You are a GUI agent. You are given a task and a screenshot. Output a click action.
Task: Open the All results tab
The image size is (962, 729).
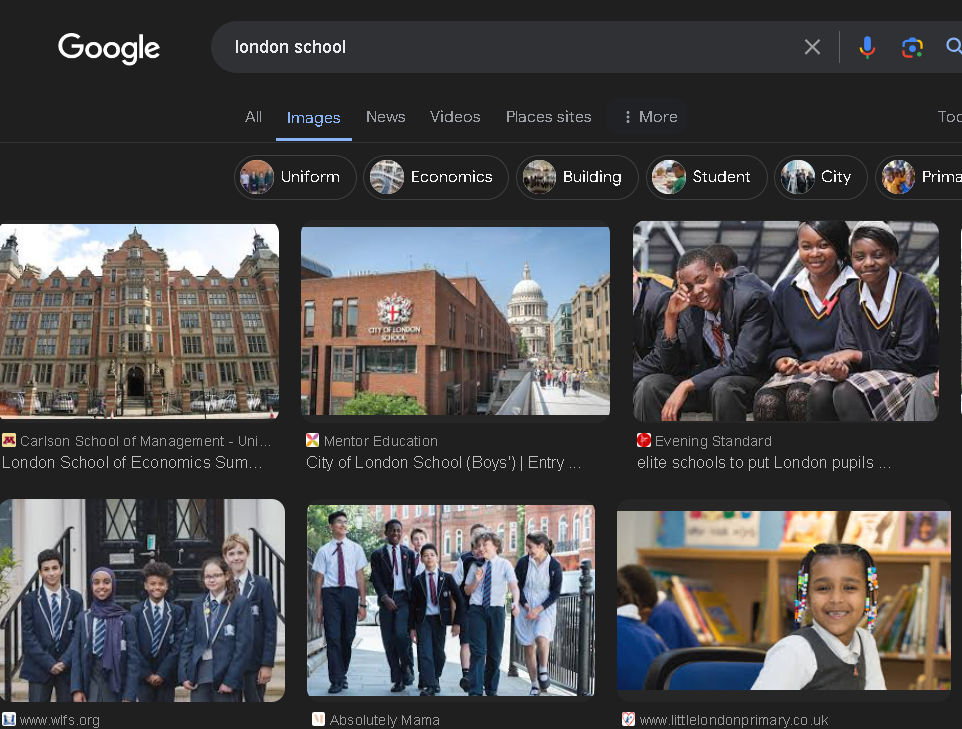point(253,117)
